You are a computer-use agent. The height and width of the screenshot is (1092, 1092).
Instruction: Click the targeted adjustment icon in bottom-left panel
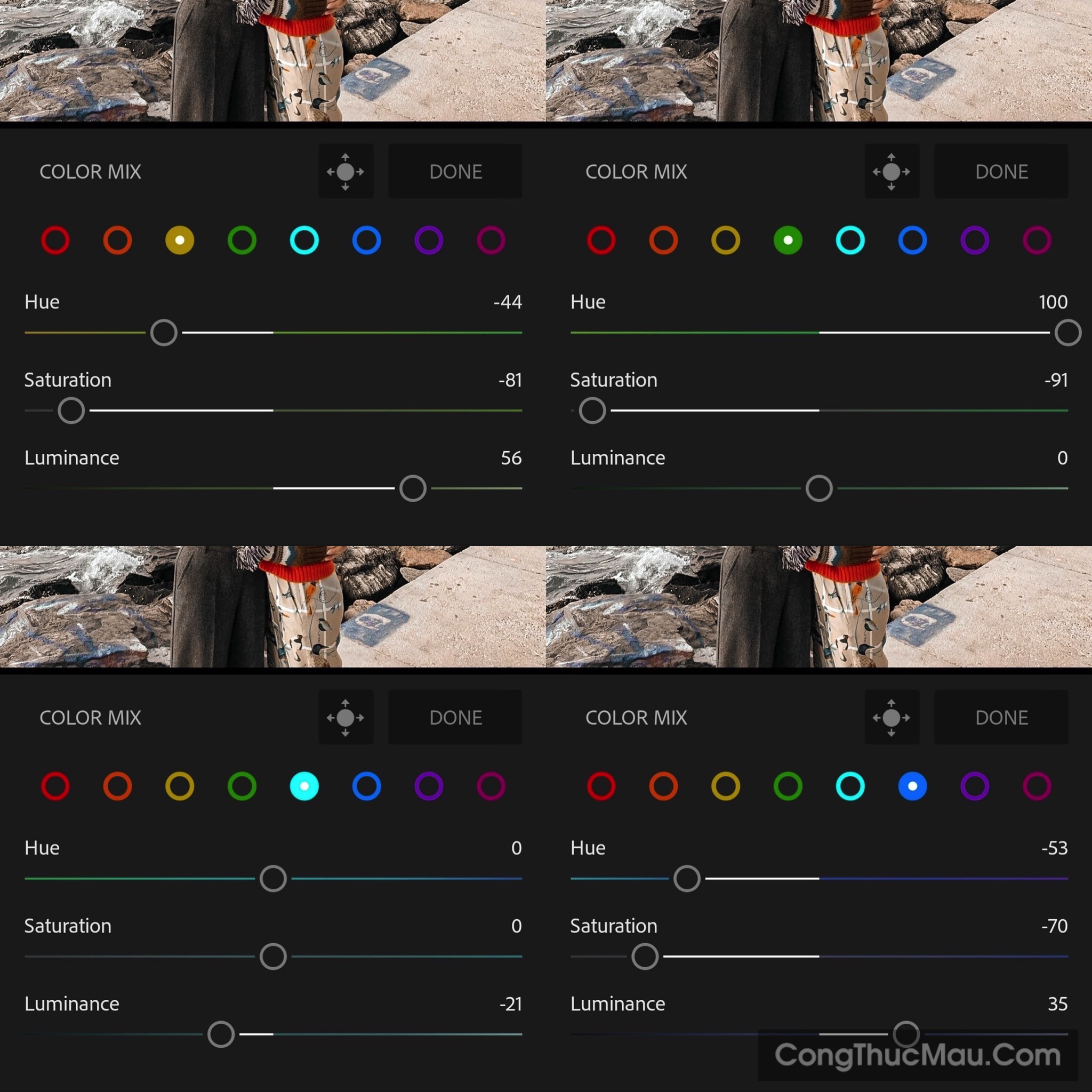tap(346, 717)
